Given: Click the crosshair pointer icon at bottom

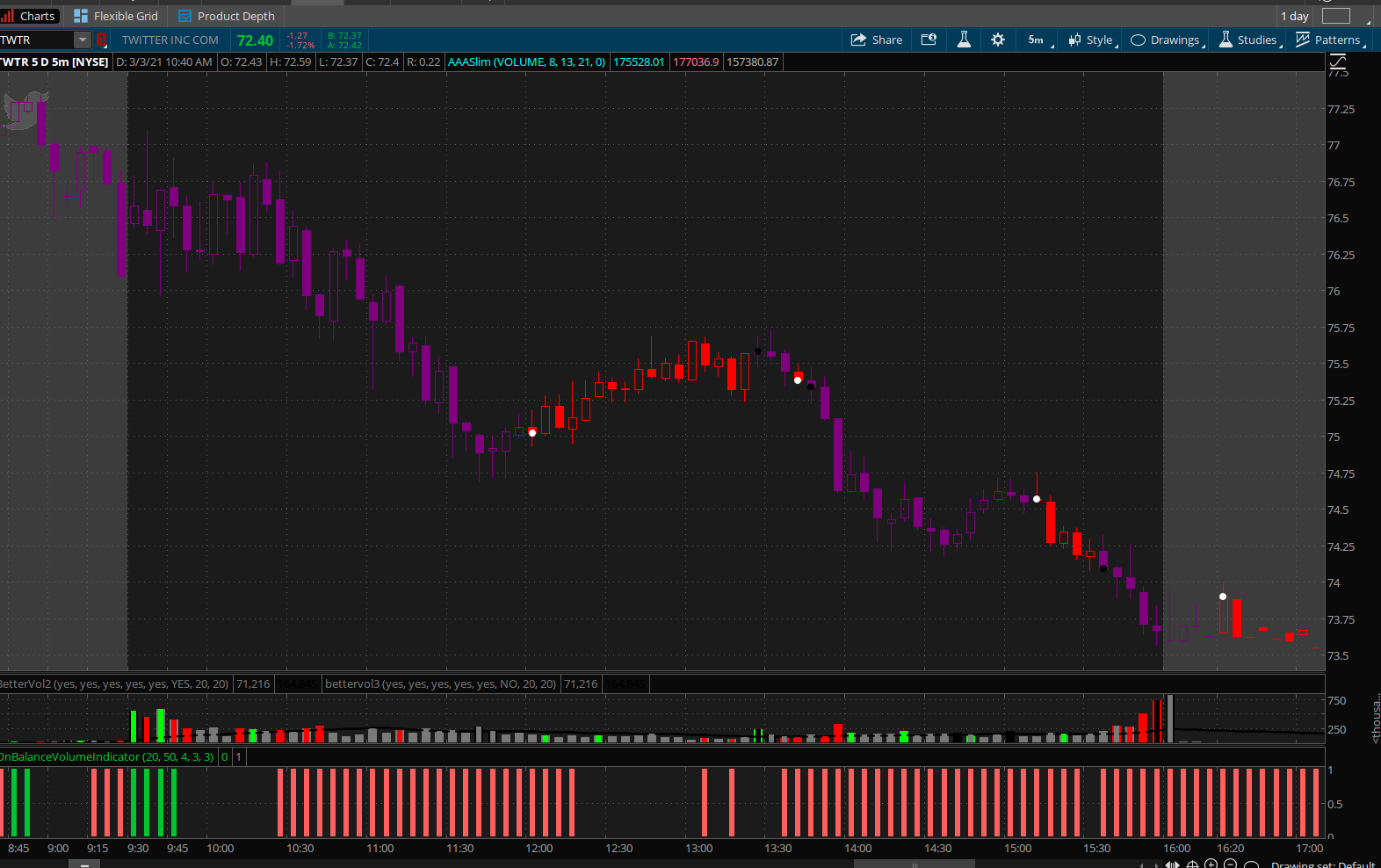Looking at the screenshot, I should [x=1192, y=864].
